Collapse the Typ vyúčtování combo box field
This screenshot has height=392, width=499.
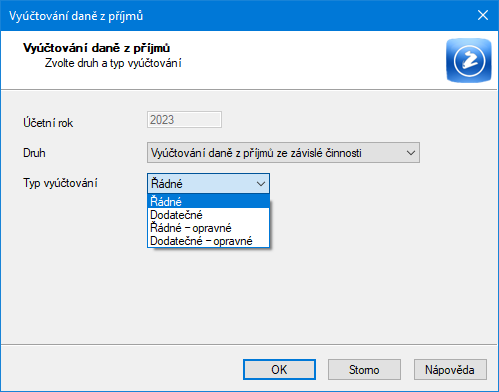[208, 183]
